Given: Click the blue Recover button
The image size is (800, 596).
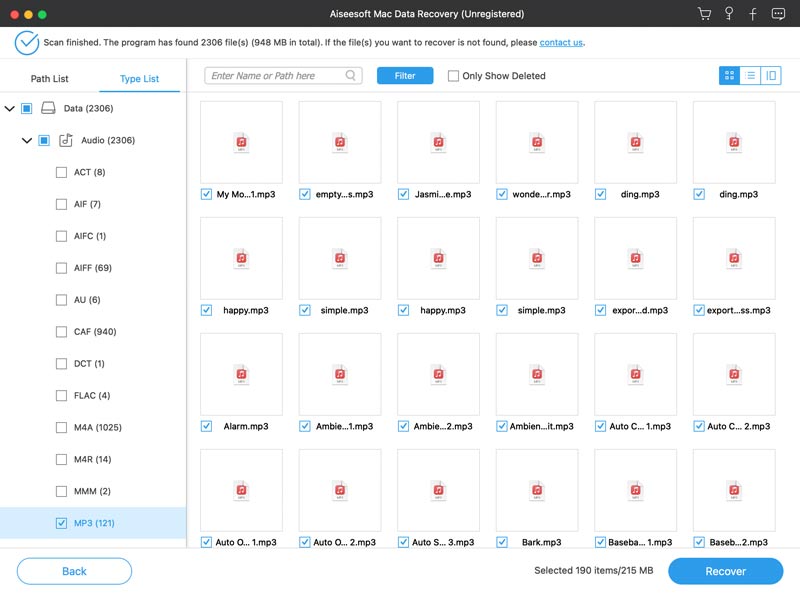Looking at the screenshot, I should (x=725, y=571).
